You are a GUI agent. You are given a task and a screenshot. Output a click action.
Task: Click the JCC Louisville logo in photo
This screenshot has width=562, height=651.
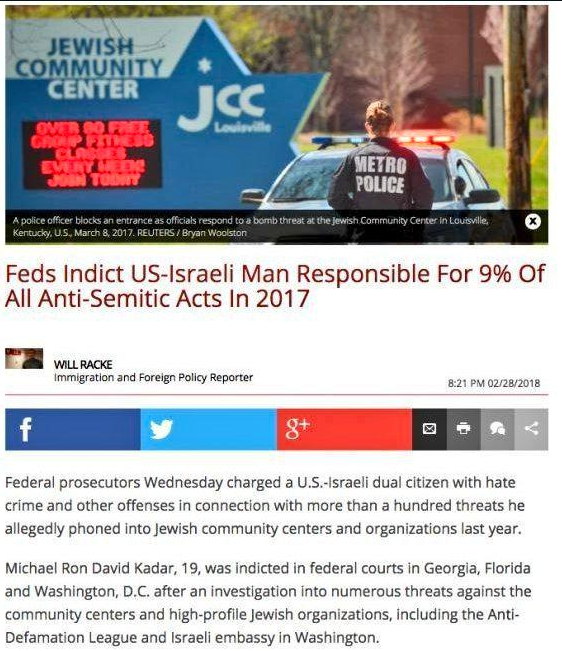pos(224,108)
